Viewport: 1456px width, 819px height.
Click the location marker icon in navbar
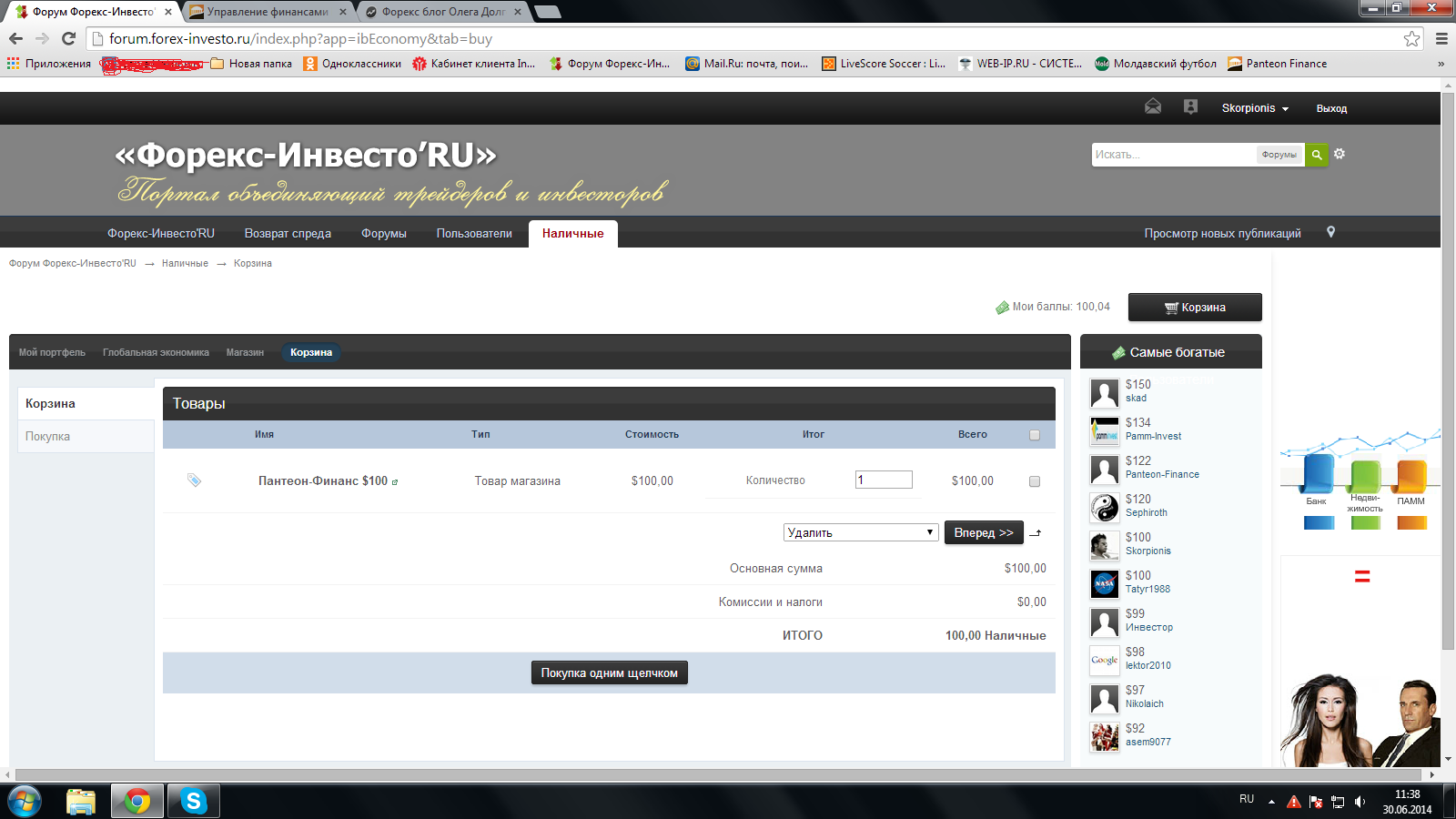click(1330, 232)
